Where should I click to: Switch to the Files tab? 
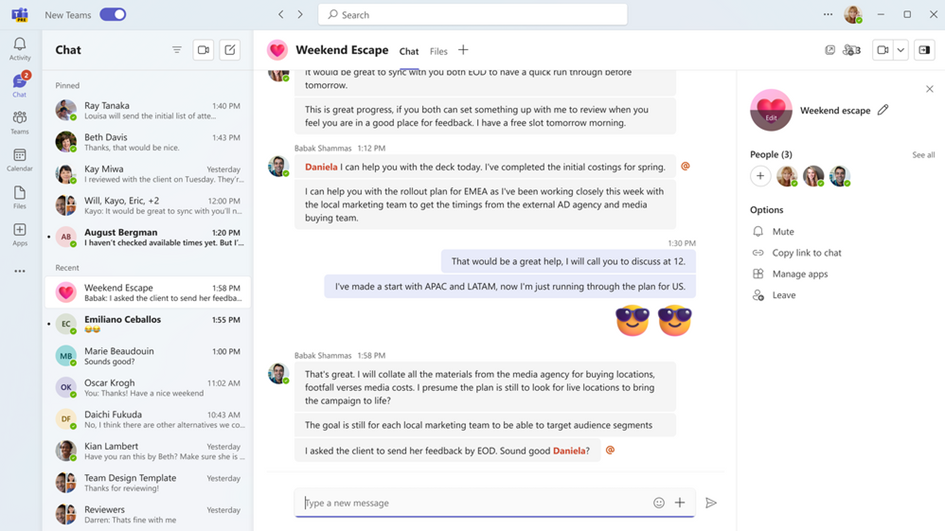point(438,51)
